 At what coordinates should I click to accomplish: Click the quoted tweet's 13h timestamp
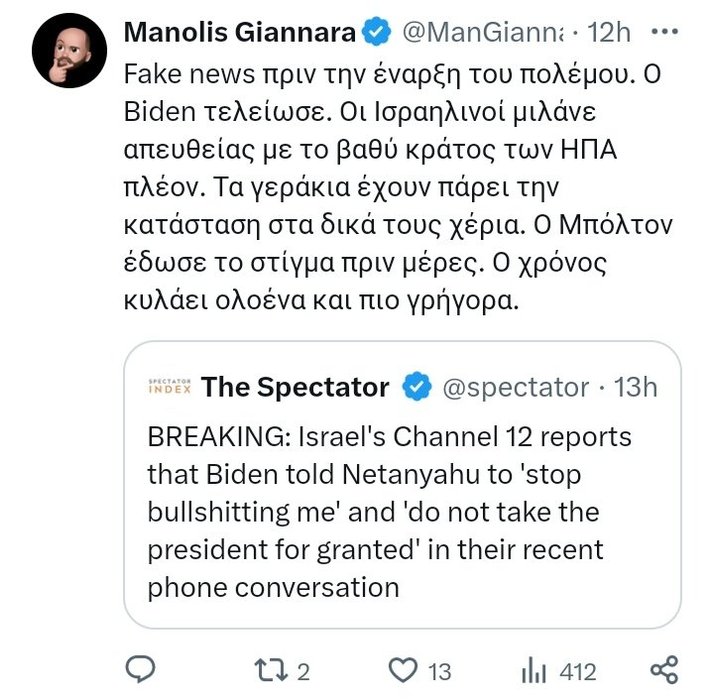pyautogui.click(x=635, y=387)
